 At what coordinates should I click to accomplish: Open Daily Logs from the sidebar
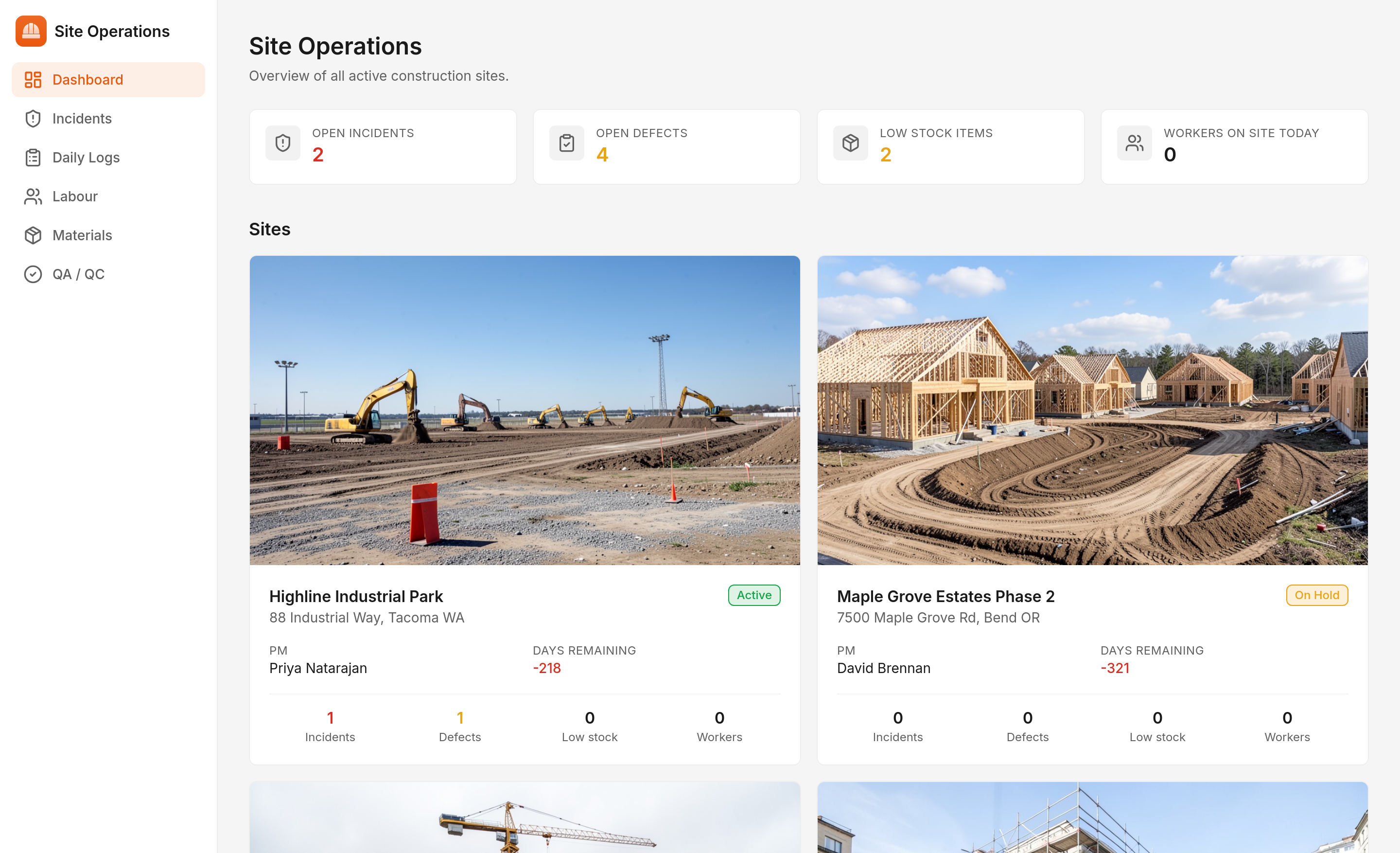coord(108,158)
